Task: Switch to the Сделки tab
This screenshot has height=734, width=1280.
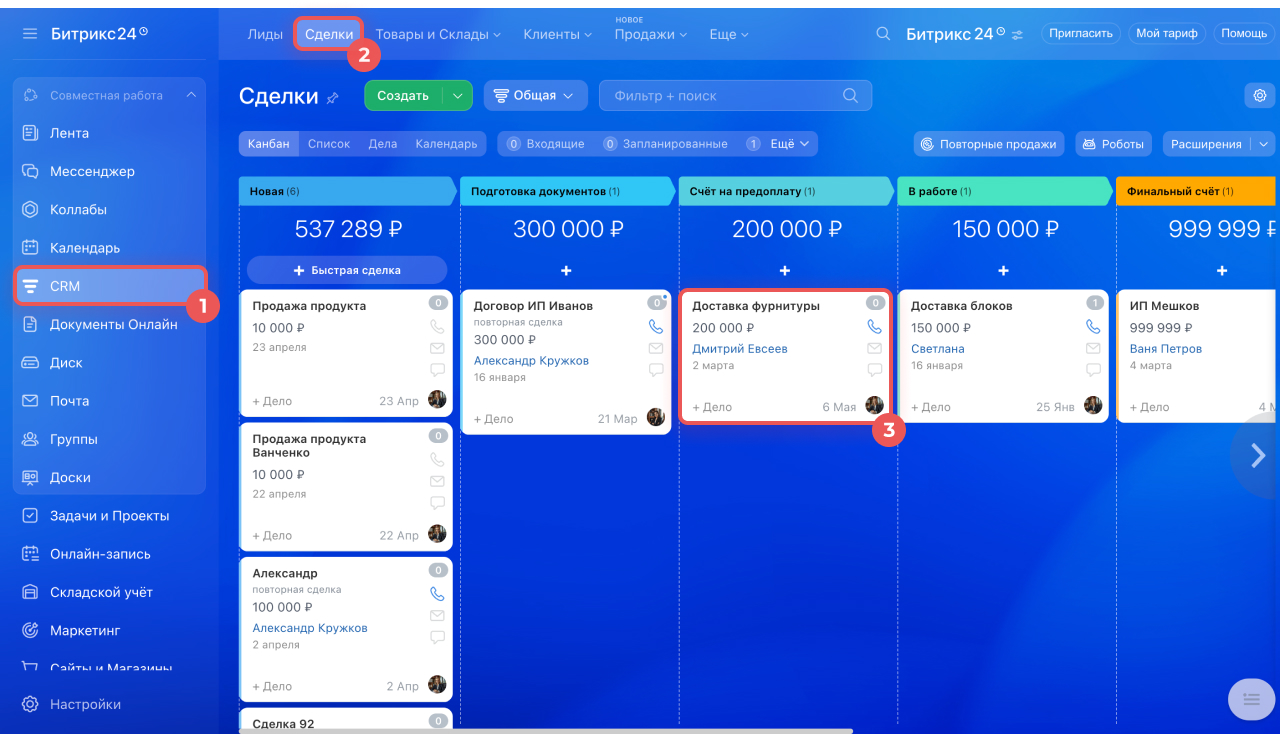Action: pos(329,34)
